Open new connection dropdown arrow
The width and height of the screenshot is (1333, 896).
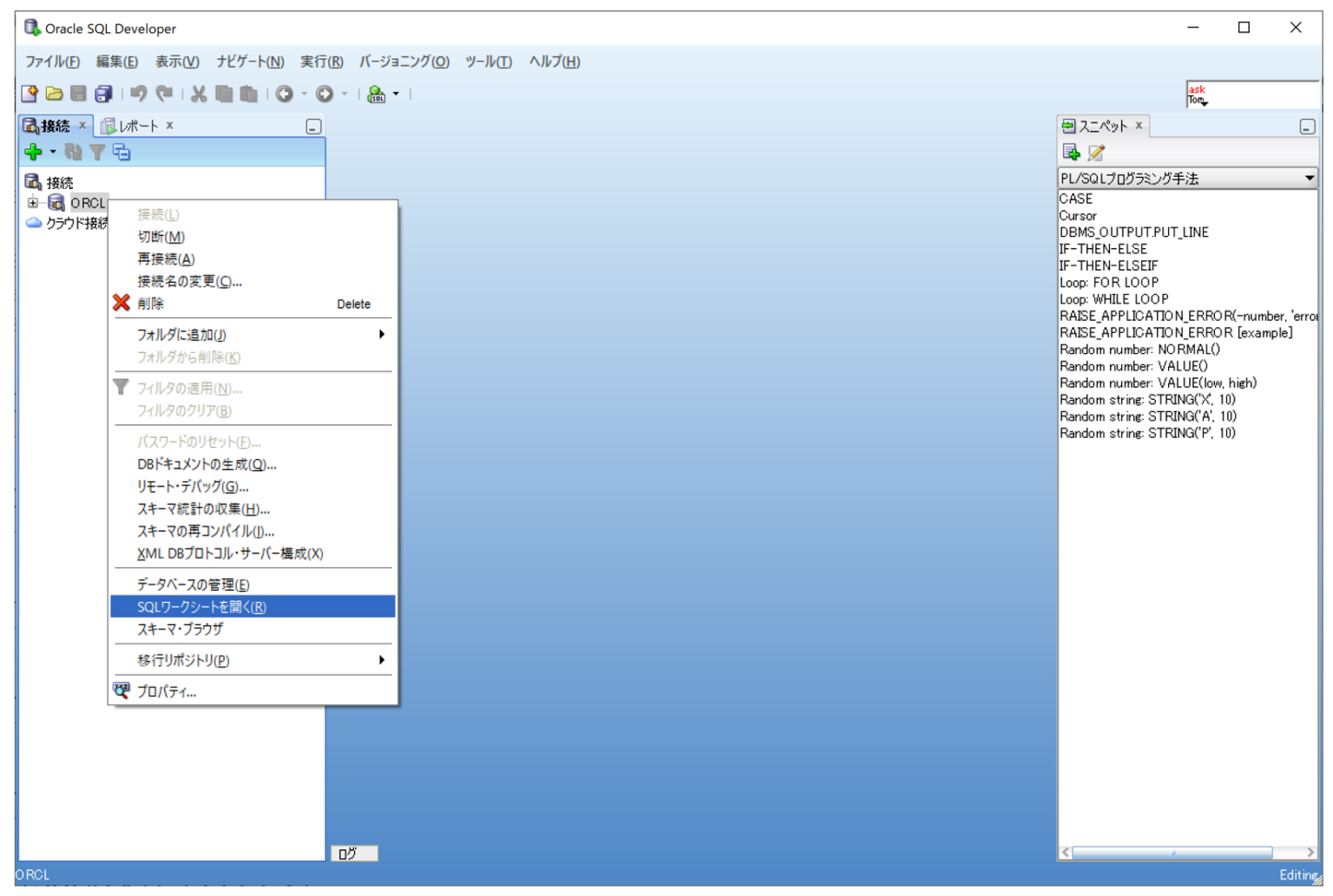[x=53, y=153]
